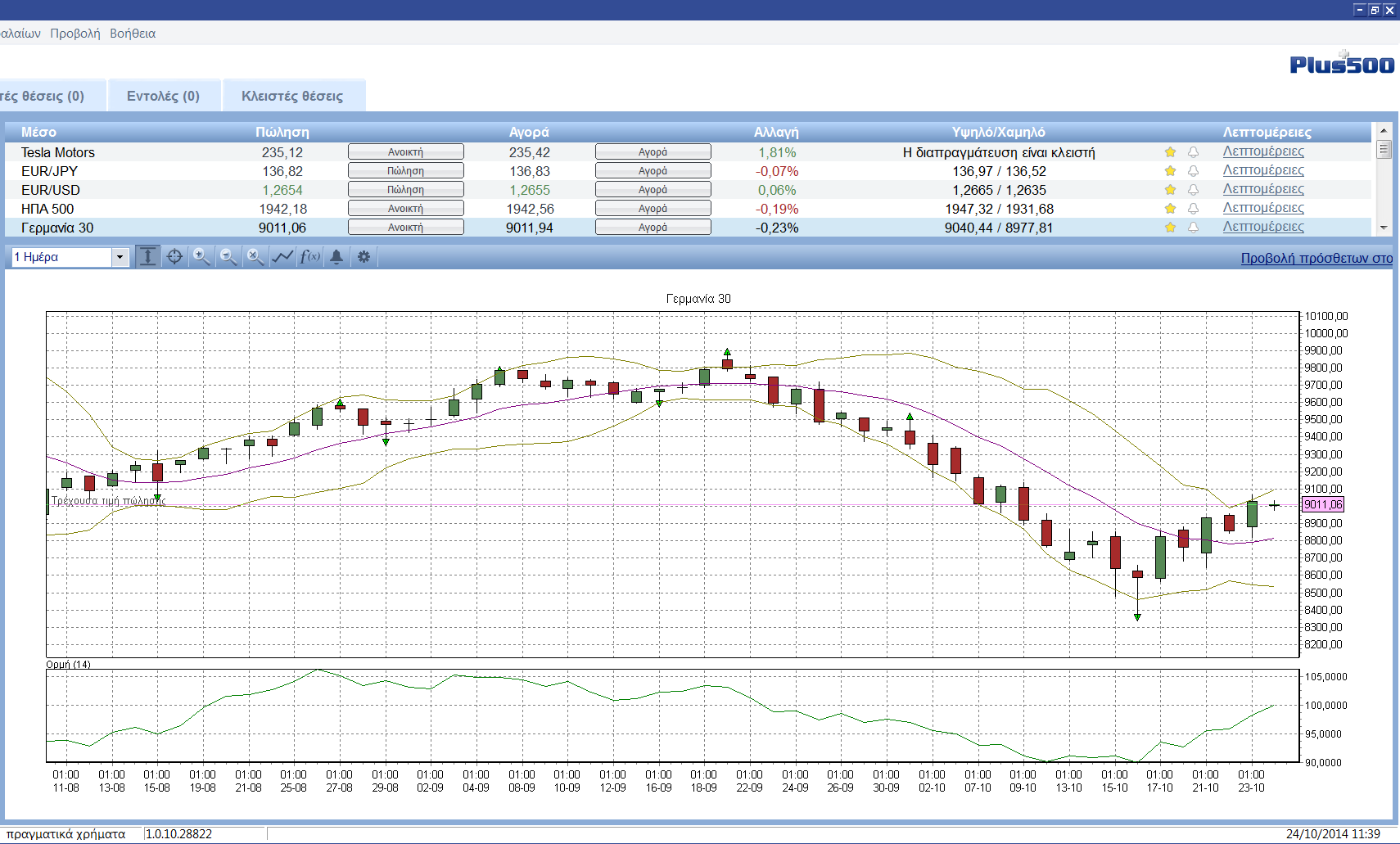Open chart settings gear
The width and height of the screenshot is (1400, 844).
(364, 257)
